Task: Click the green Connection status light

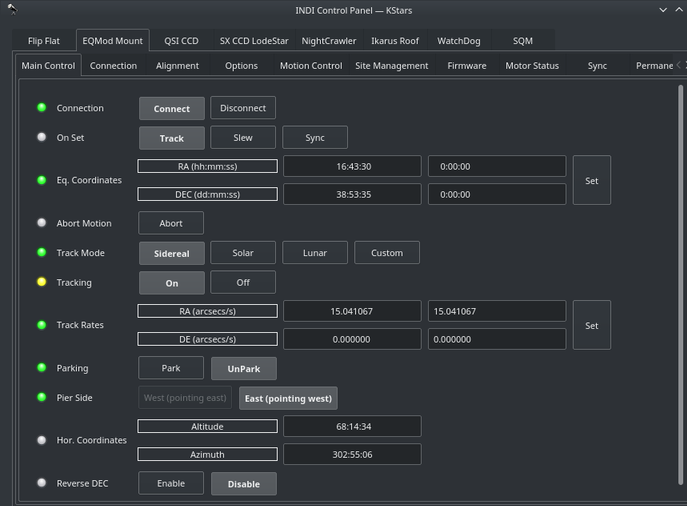Action: click(x=41, y=108)
